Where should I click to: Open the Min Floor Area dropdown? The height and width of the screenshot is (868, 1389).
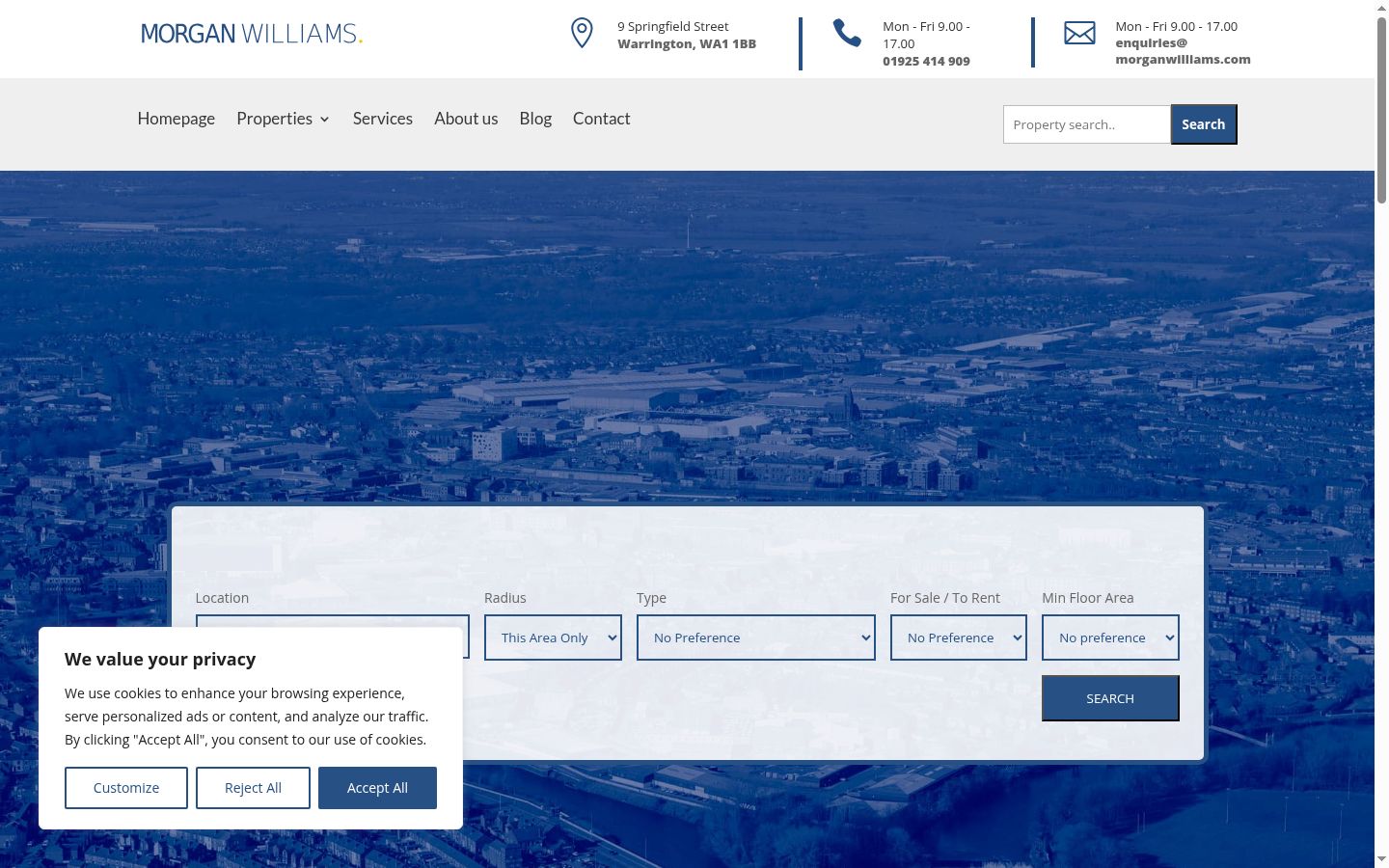tap(1110, 637)
